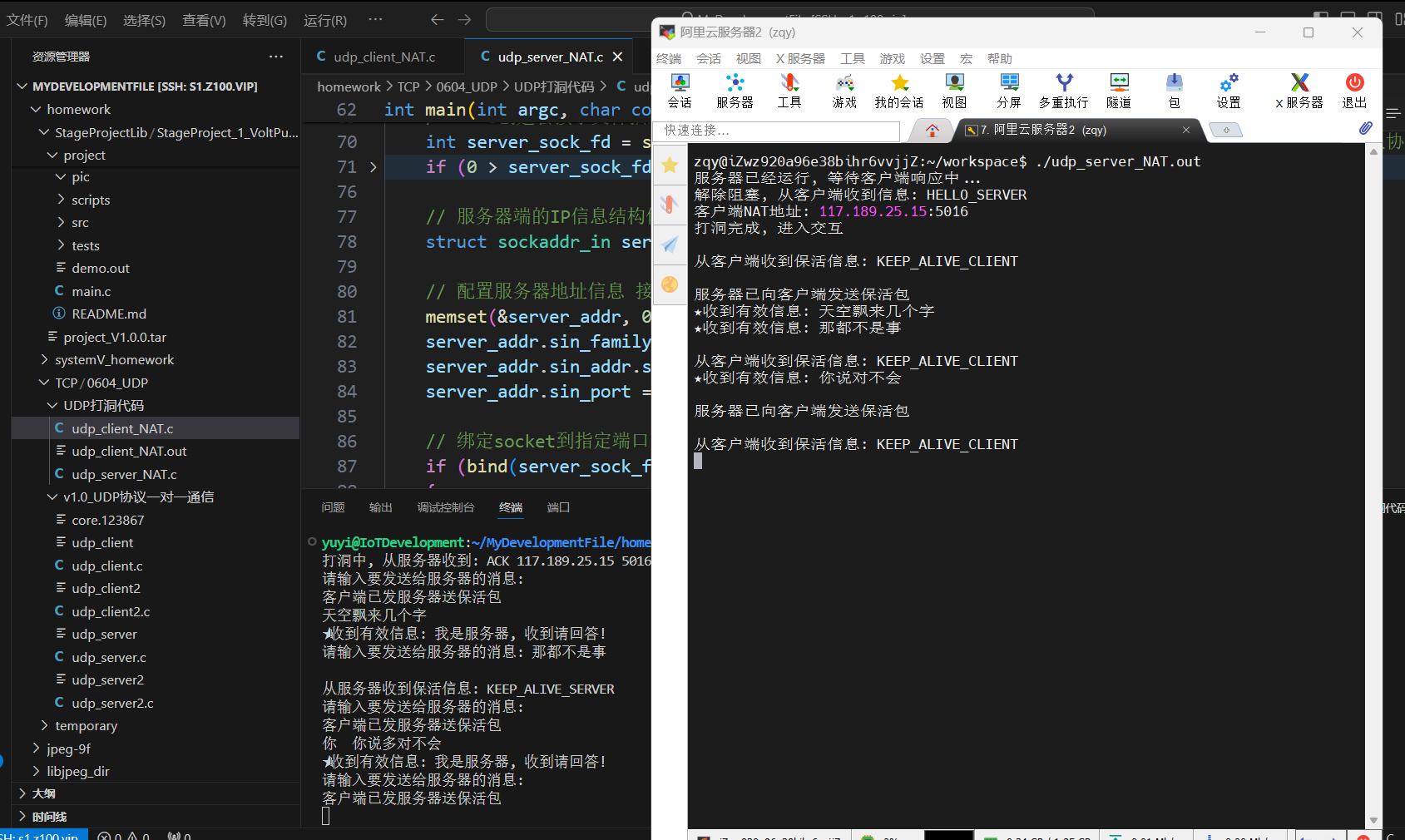Click the TCP breadcrumb segment
The image size is (1405, 840).
click(x=408, y=86)
